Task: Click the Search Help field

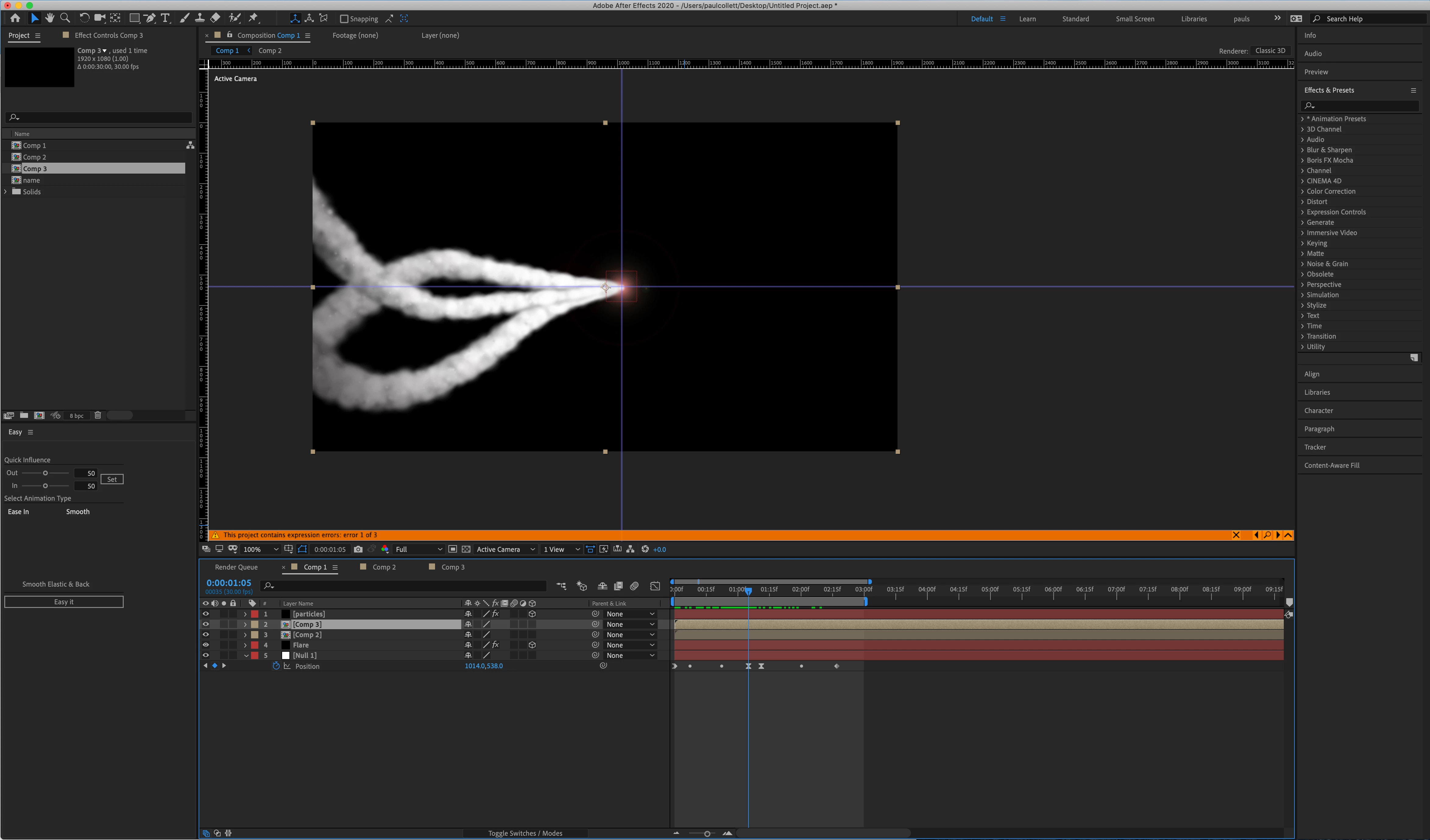Action: [1373, 19]
